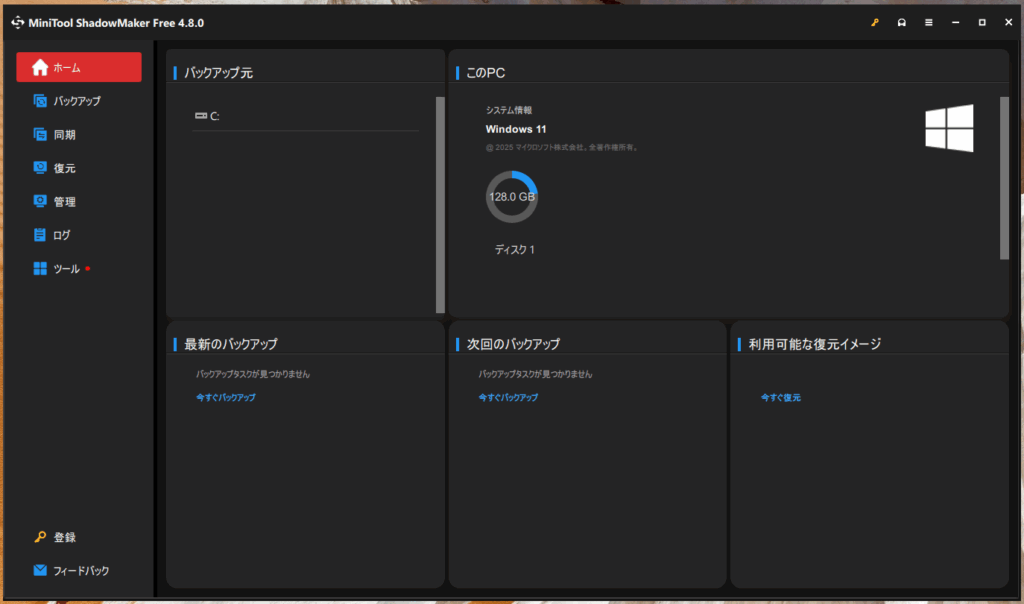
Task: Click 今すぐバックアップ under 最新のバックアップ
Action: [226, 397]
